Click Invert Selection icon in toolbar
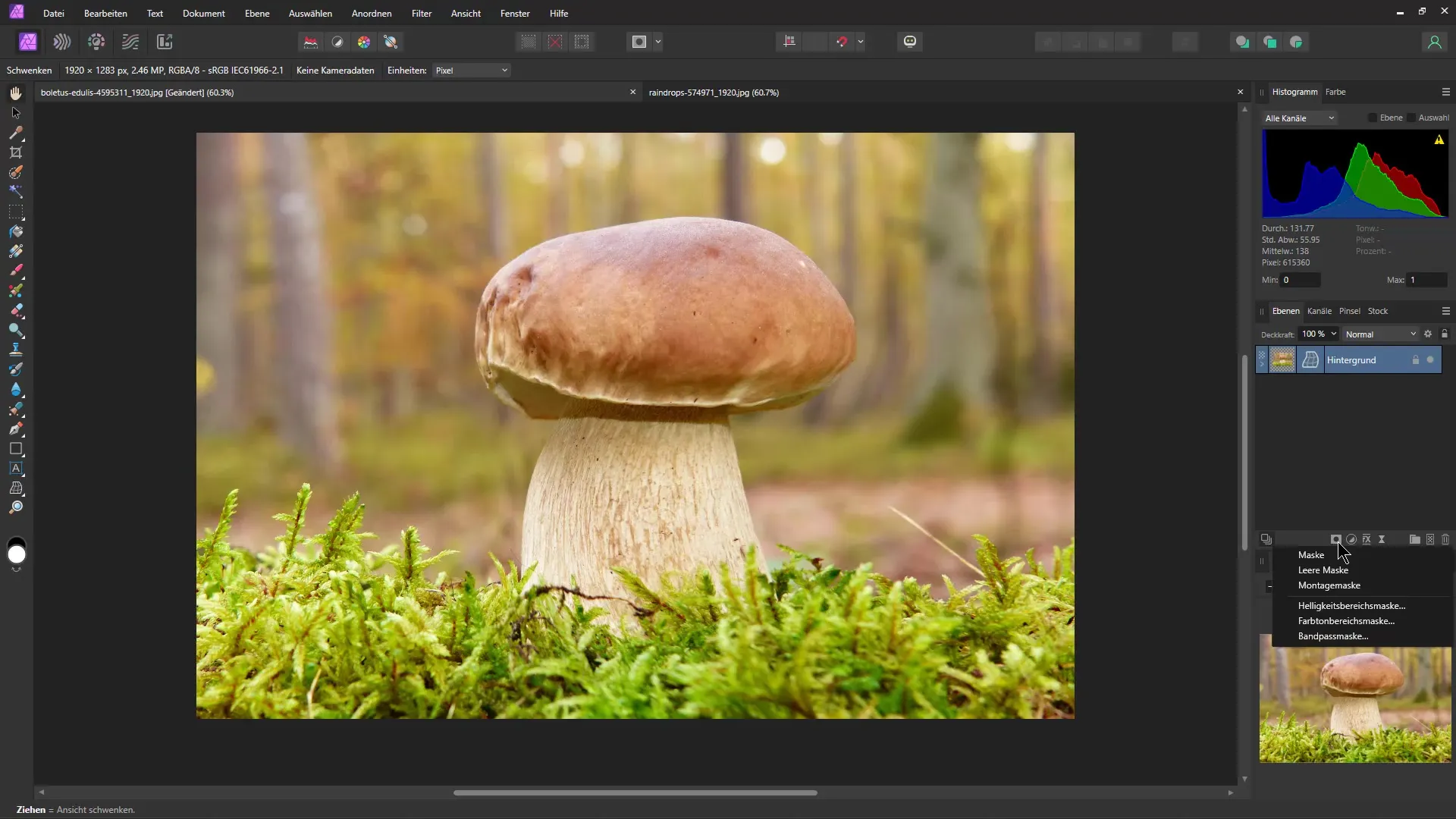Viewport: 1456px width, 819px height. (x=582, y=42)
